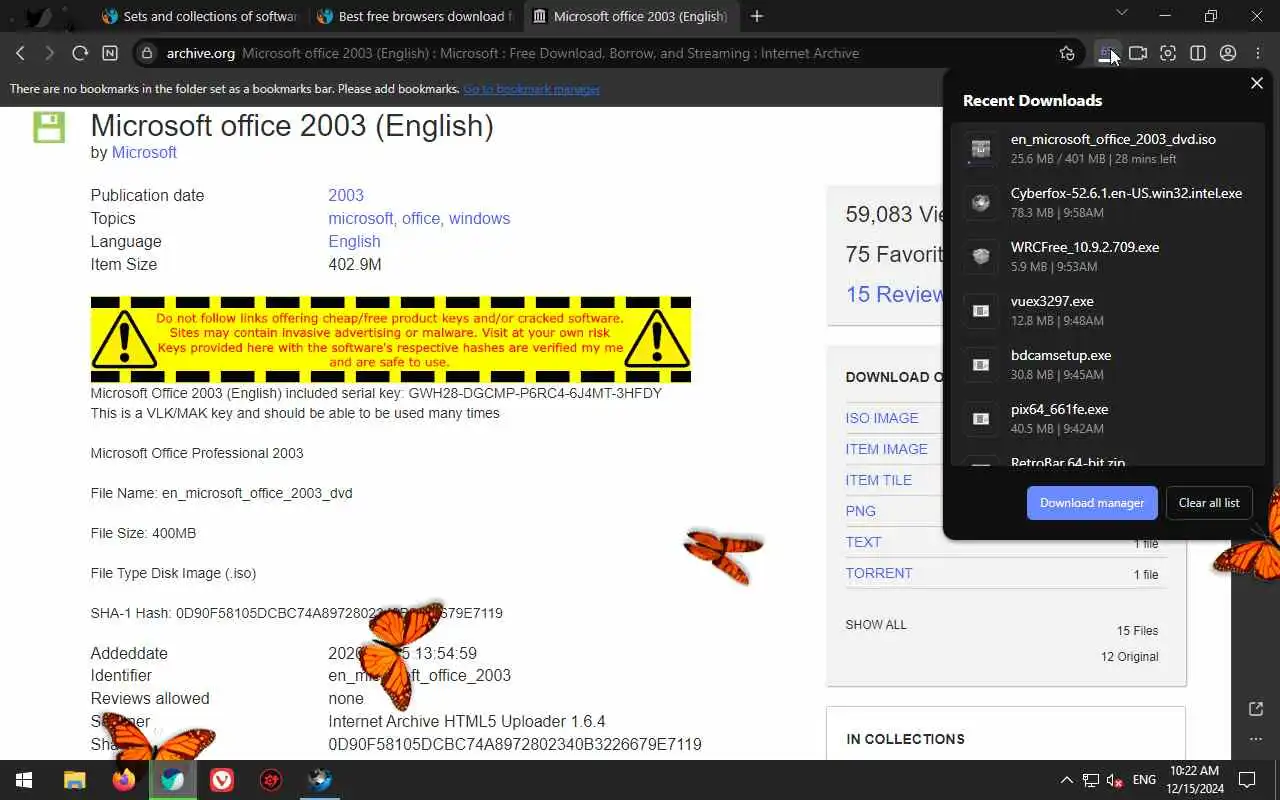This screenshot has height=800, width=1280.
Task: Switch to Best free browsers download tab
Action: pyautogui.click(x=414, y=16)
